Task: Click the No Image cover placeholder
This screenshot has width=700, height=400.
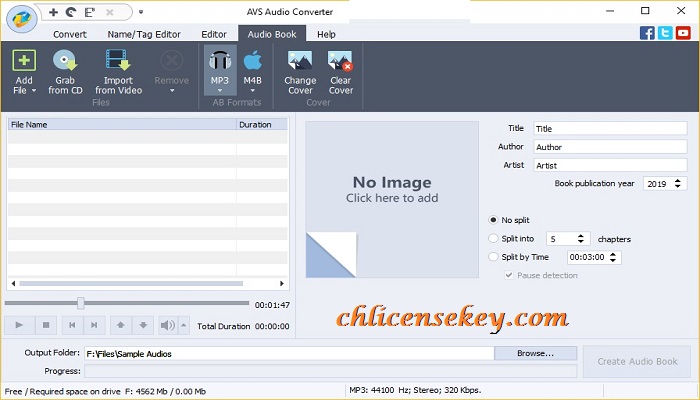Action: point(392,199)
